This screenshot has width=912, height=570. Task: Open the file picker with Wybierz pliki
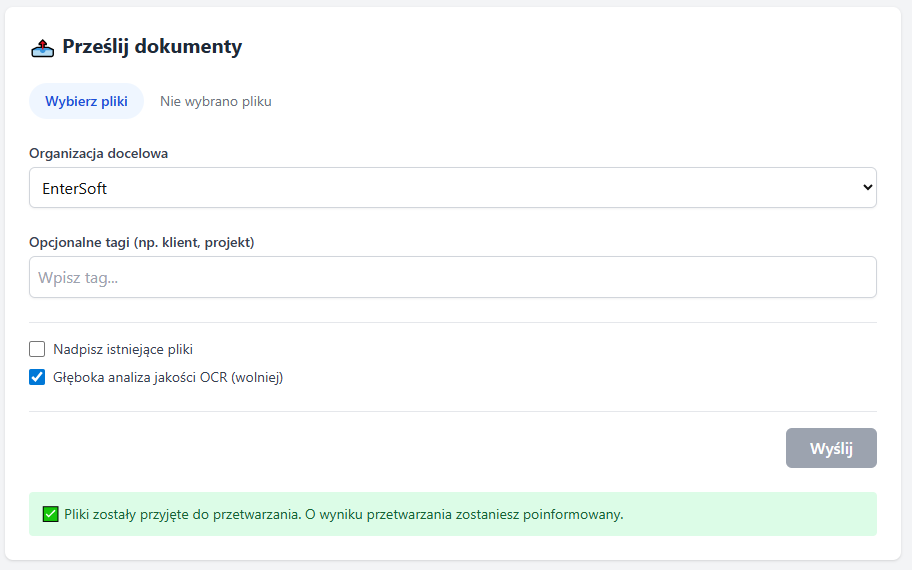[86, 101]
